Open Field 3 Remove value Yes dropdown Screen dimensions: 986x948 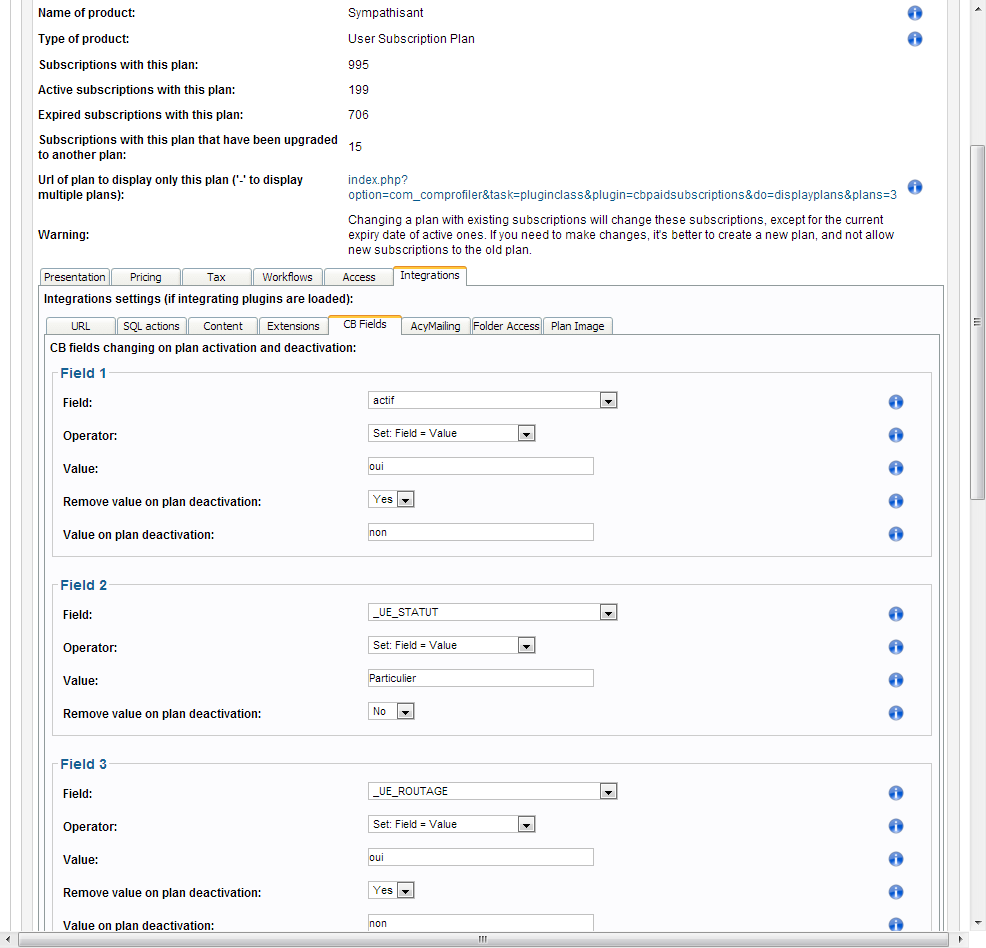point(391,890)
